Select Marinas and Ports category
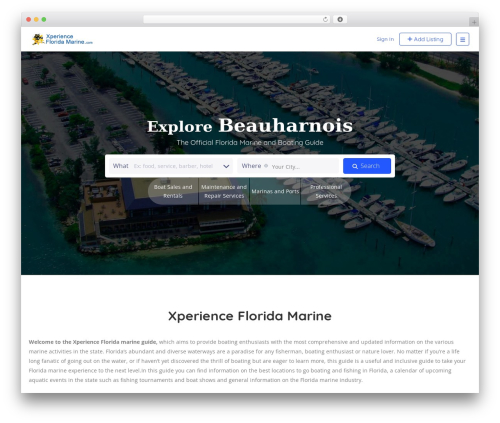 [x=275, y=191]
